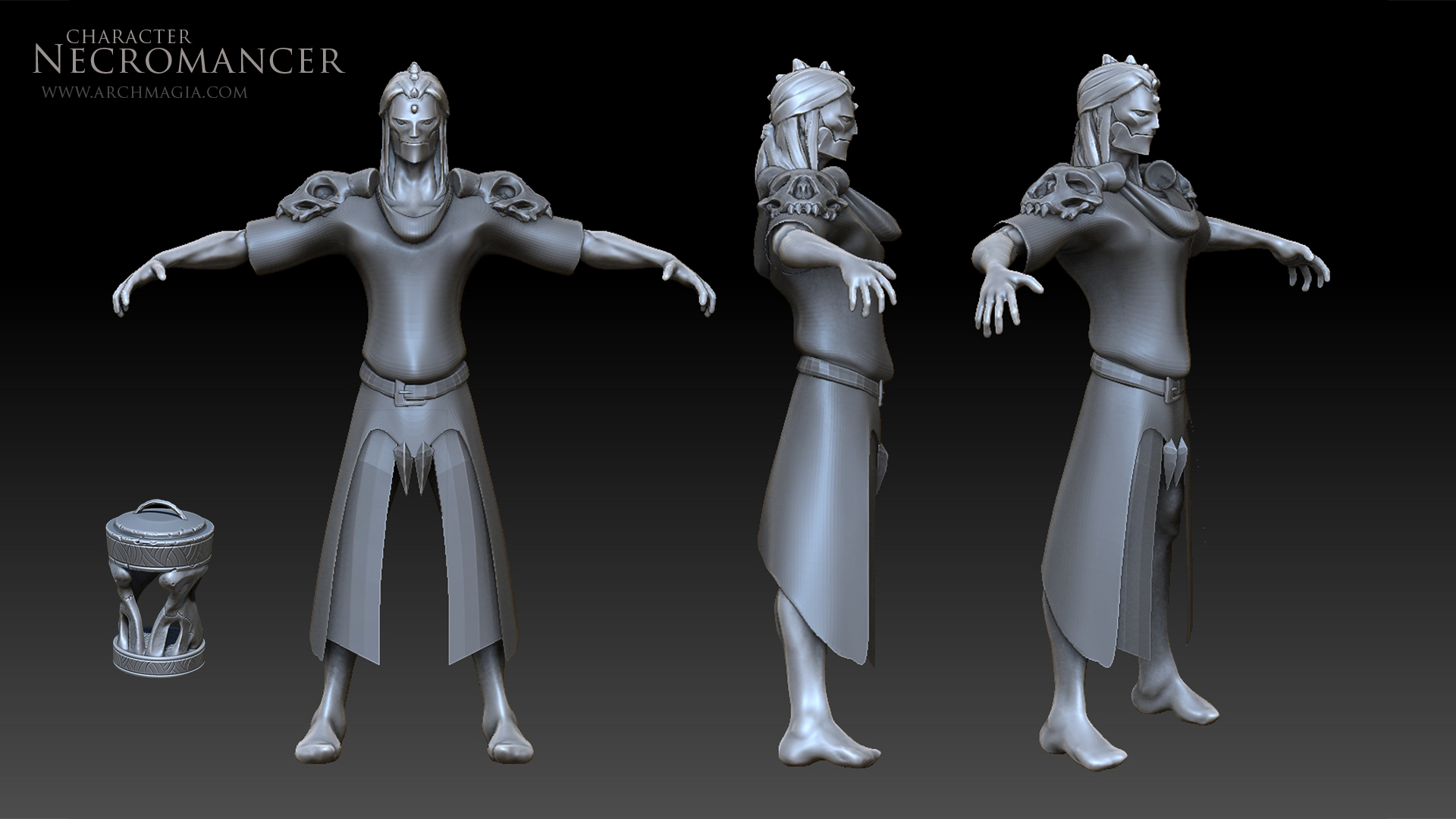Click the CHARACTER heading label
This screenshot has height=819, width=1456.
[x=127, y=35]
